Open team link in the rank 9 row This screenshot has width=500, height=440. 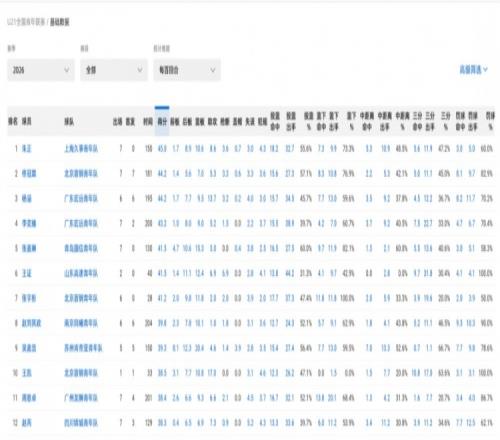pyautogui.click(x=83, y=348)
